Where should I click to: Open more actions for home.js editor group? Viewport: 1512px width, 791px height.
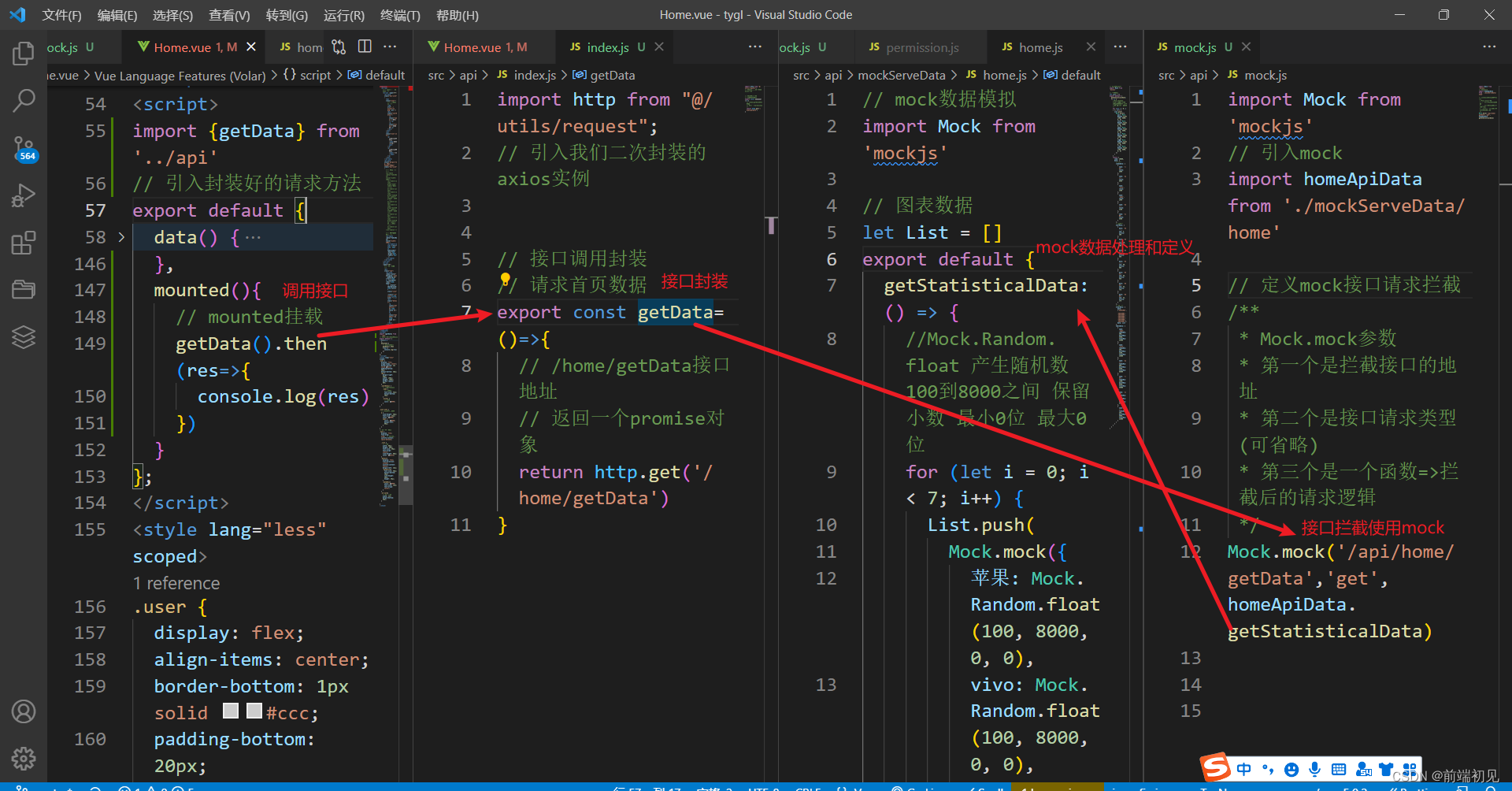[x=1120, y=46]
